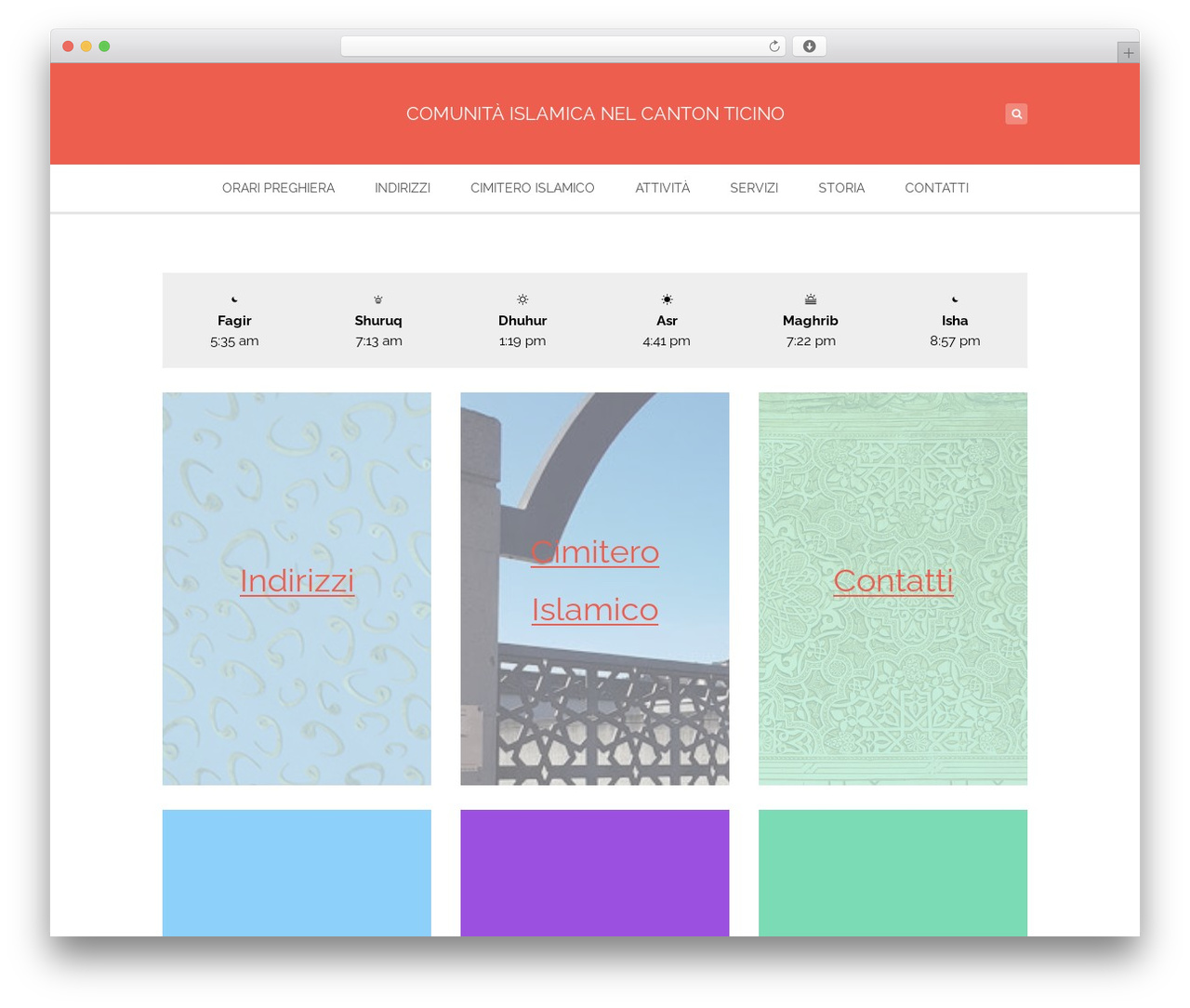Click the Maghrib sunset icon

pyautogui.click(x=811, y=299)
